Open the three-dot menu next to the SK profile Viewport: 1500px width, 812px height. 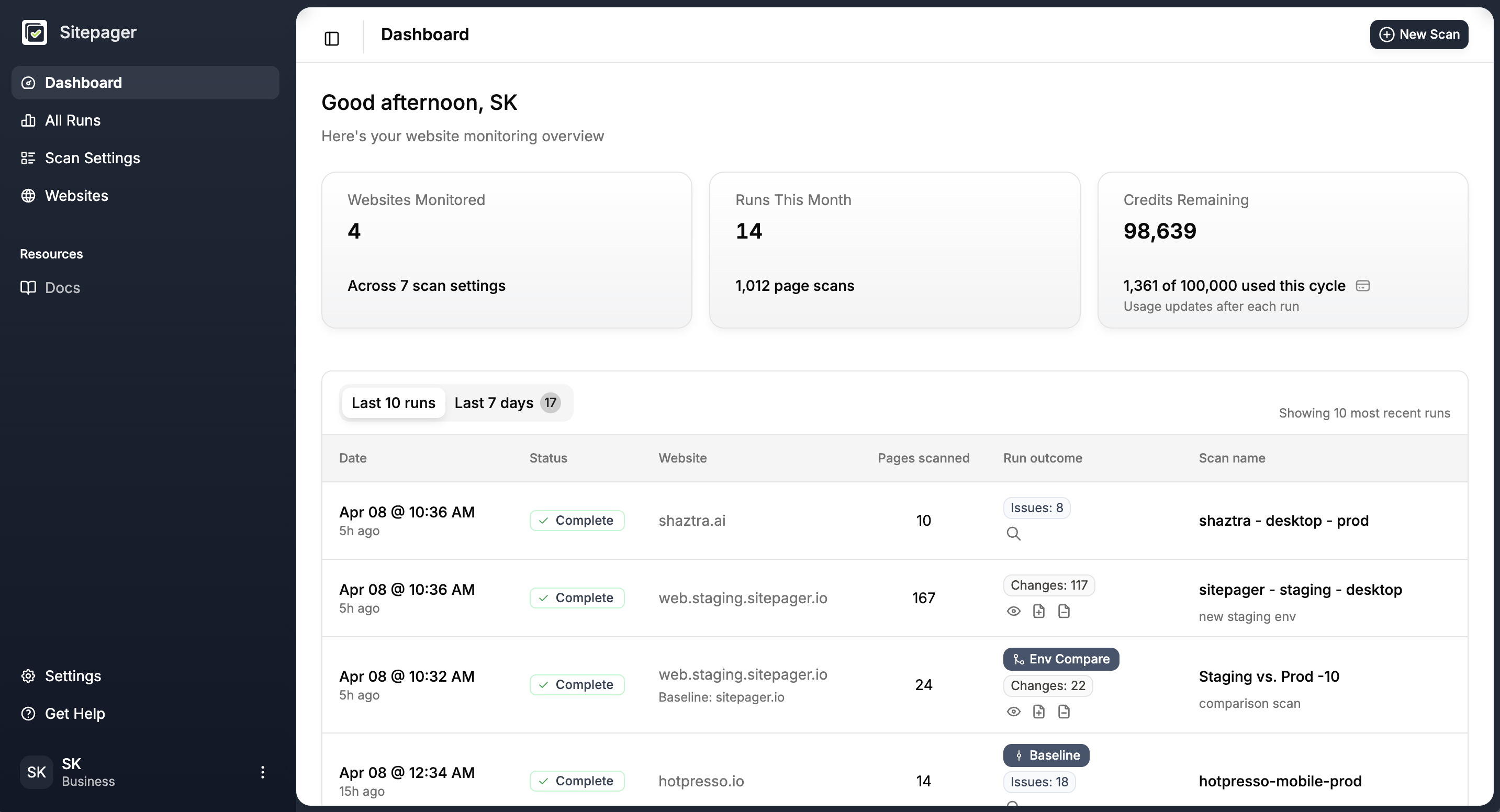point(262,772)
